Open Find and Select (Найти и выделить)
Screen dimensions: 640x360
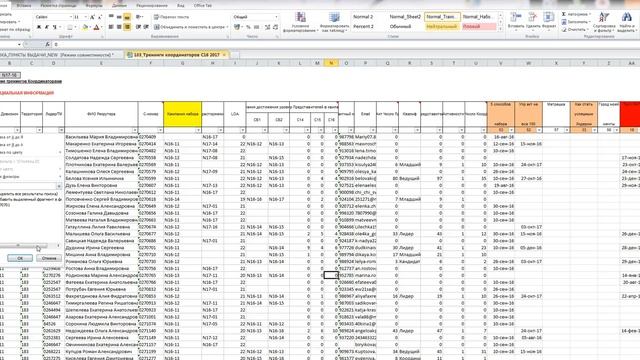click(x=627, y=22)
